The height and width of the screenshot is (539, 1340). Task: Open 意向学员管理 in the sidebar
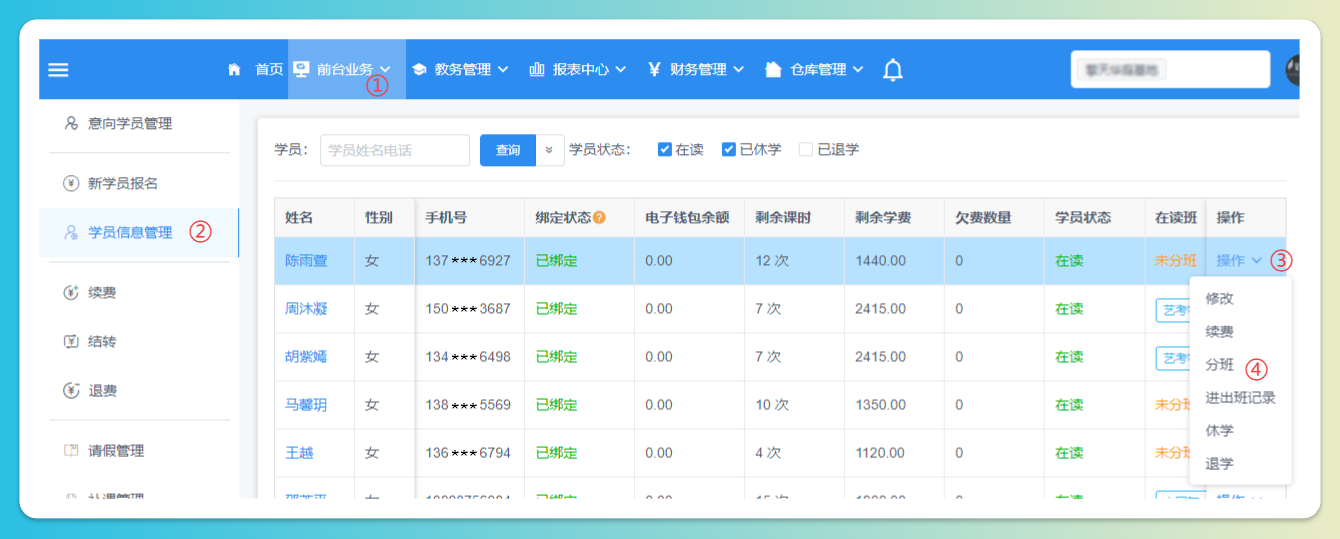click(x=130, y=123)
